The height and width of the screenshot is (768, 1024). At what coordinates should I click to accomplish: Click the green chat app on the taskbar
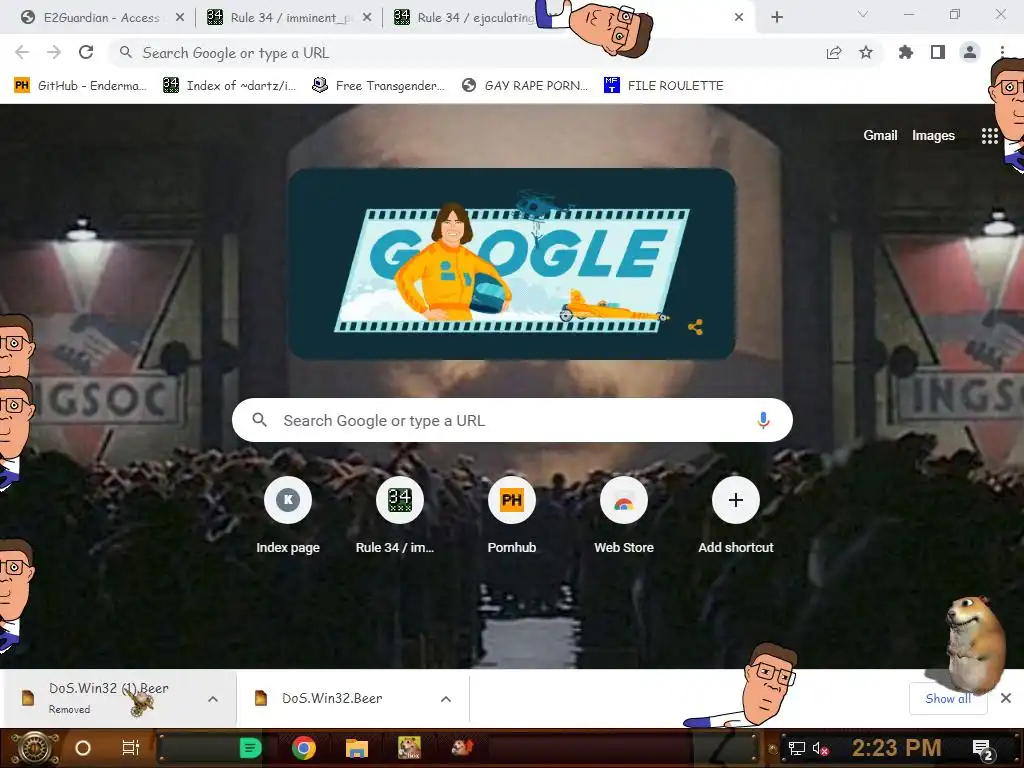250,748
